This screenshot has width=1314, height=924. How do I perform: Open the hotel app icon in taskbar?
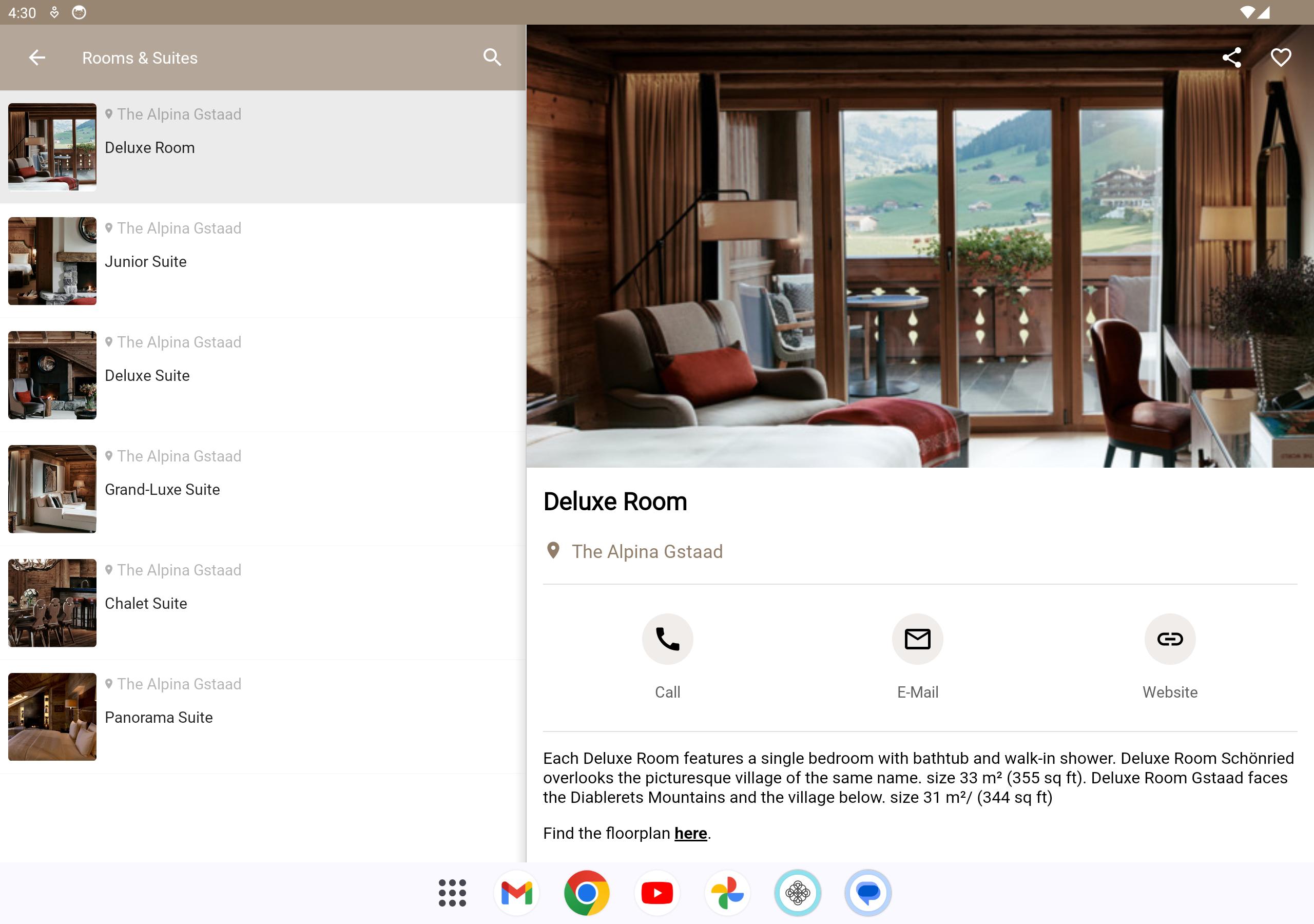pos(797,893)
